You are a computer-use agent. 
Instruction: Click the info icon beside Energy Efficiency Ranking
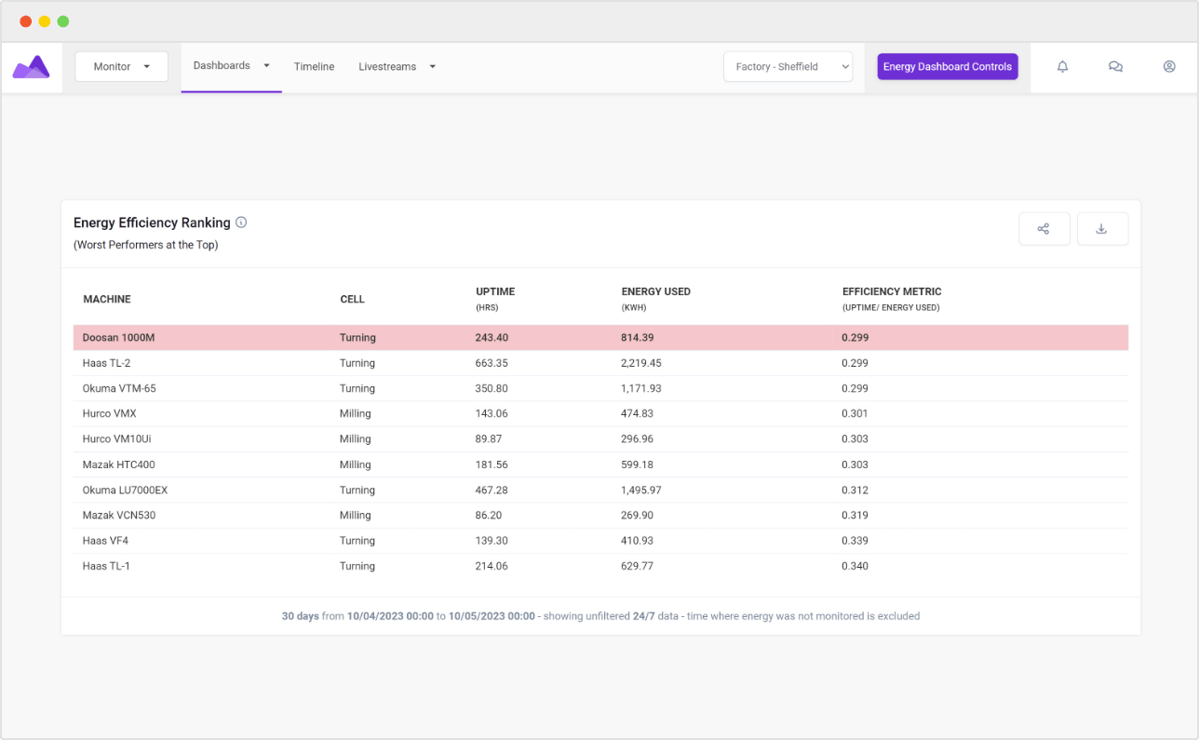pyautogui.click(x=241, y=222)
